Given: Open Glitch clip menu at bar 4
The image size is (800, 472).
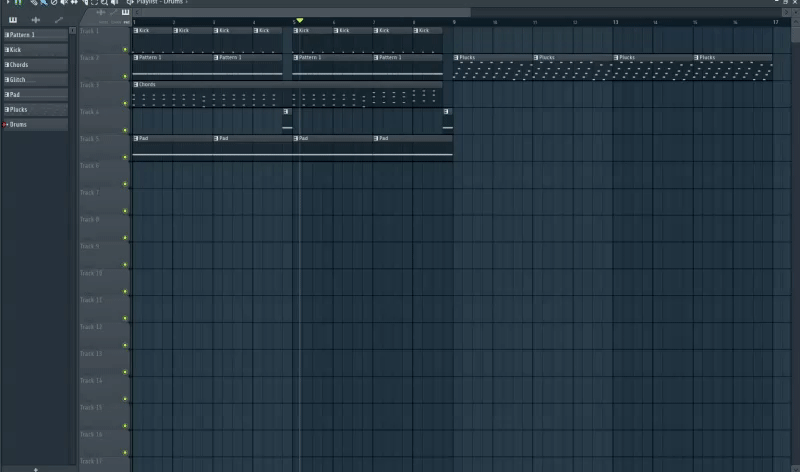Looking at the screenshot, I should pos(286,111).
